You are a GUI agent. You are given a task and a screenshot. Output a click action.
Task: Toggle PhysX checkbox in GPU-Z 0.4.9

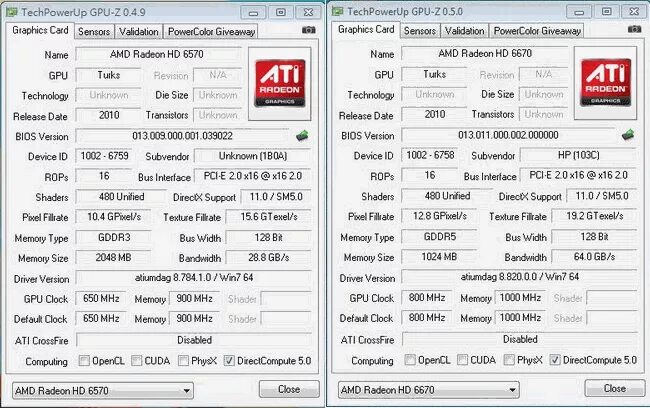pos(183,360)
